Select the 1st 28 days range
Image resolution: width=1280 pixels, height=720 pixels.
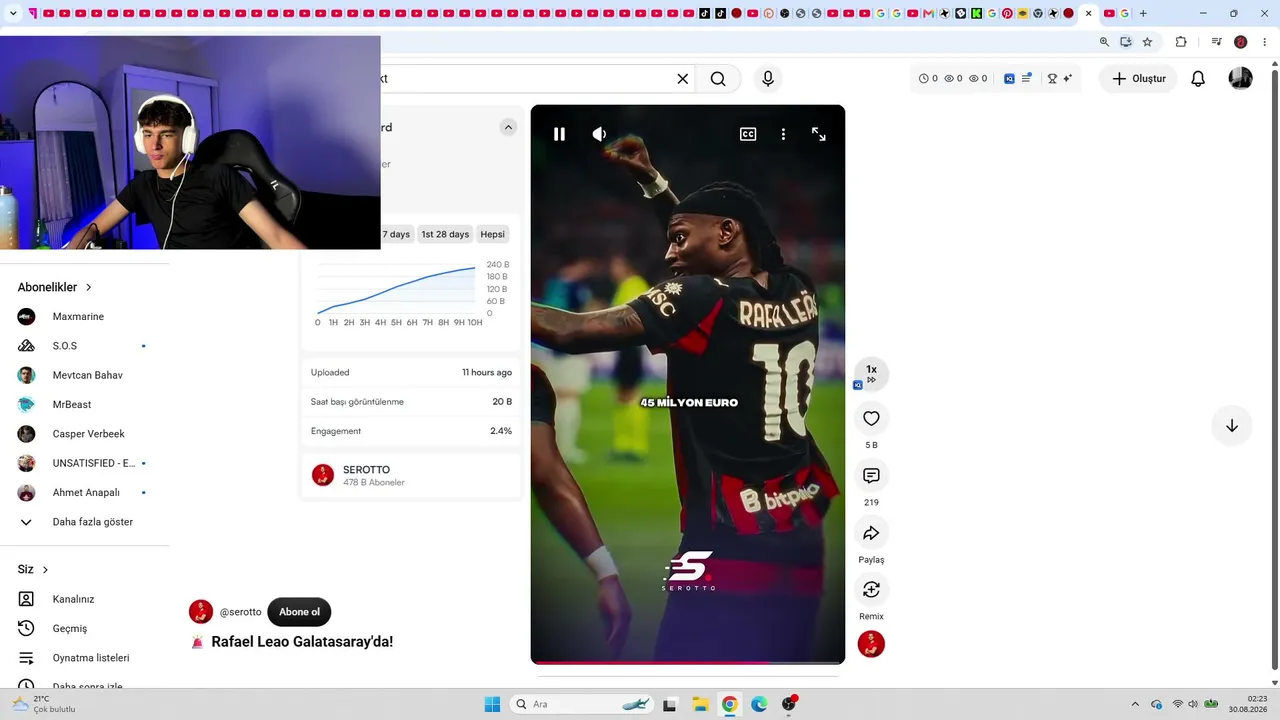point(445,234)
